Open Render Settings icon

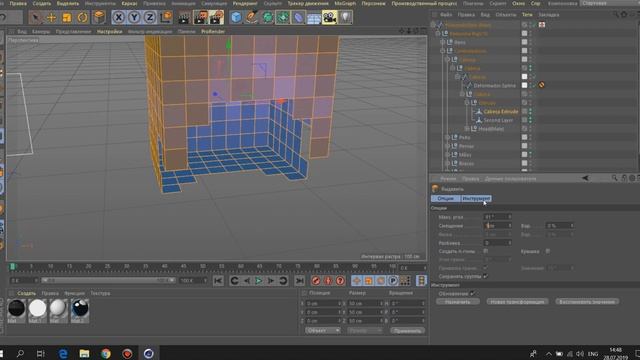pyautogui.click(x=216, y=18)
